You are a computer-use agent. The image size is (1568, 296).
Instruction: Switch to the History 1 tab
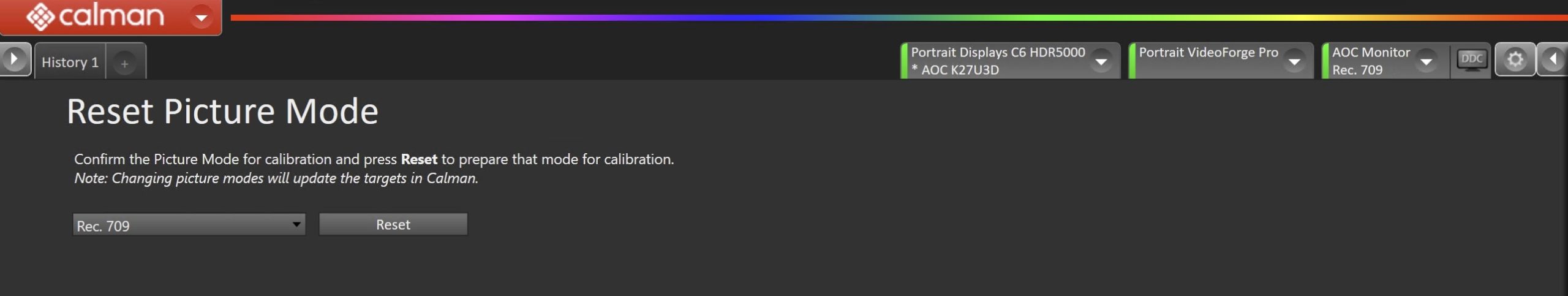70,62
